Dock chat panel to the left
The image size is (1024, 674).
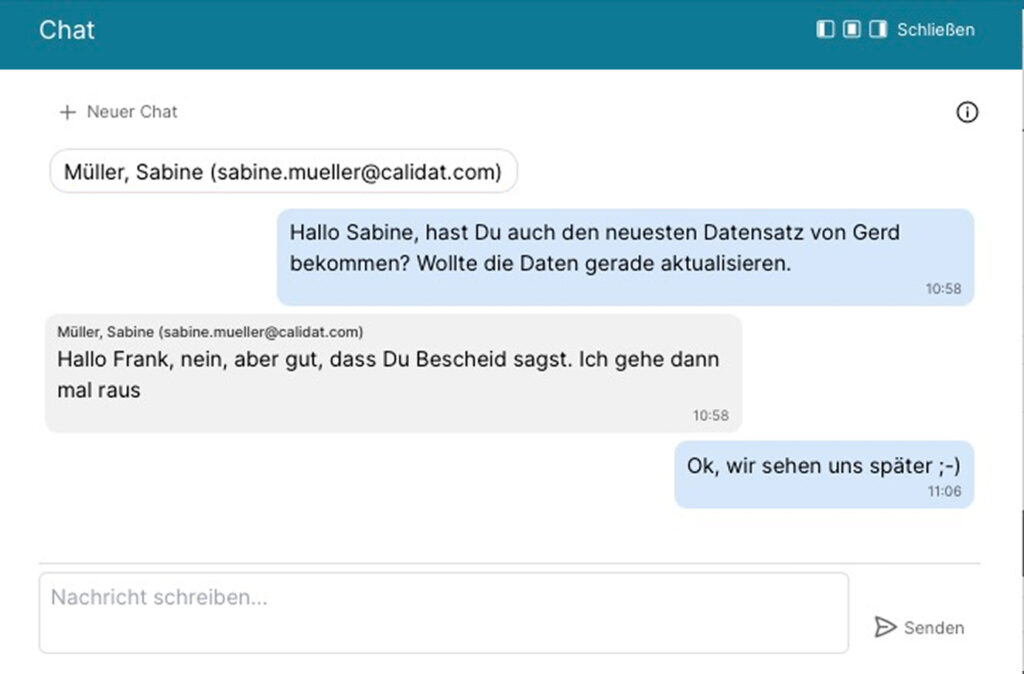pyautogui.click(x=825, y=29)
